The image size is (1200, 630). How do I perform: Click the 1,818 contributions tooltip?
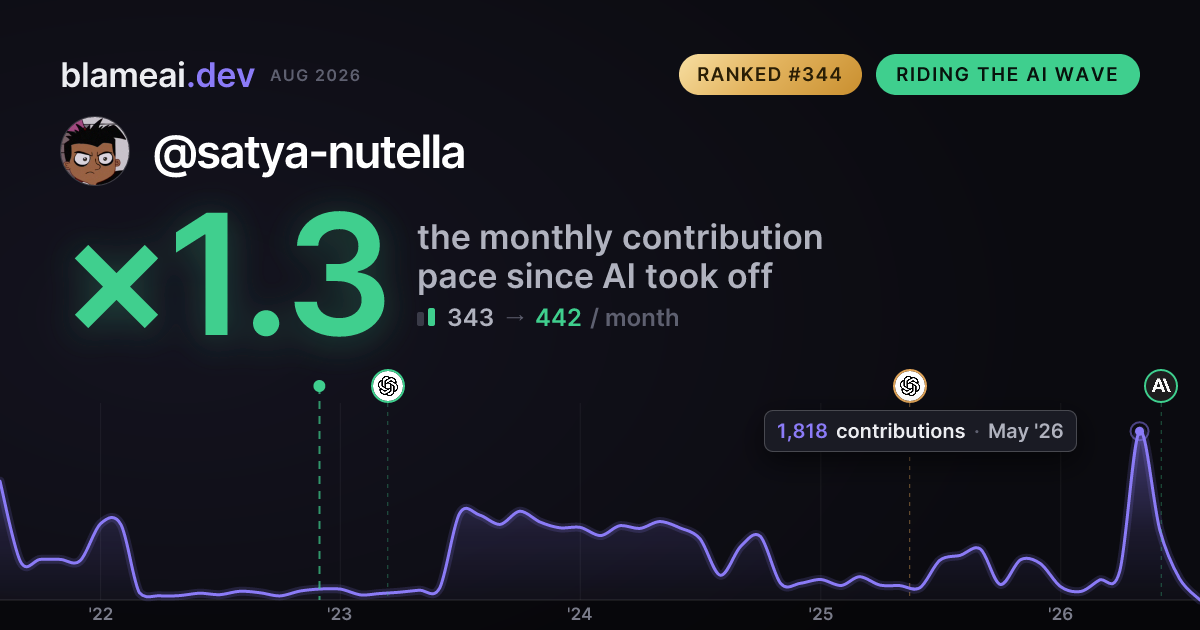click(920, 431)
